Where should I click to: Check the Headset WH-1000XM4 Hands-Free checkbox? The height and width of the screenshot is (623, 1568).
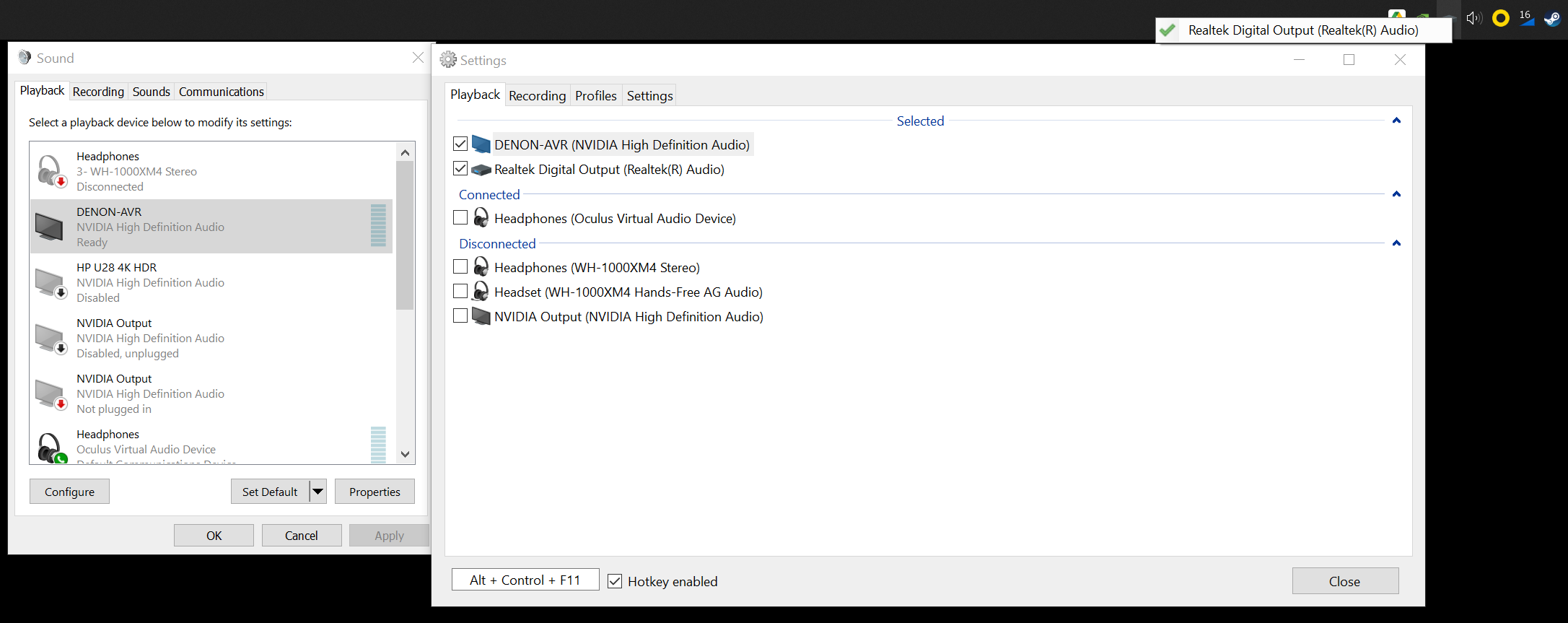click(460, 291)
